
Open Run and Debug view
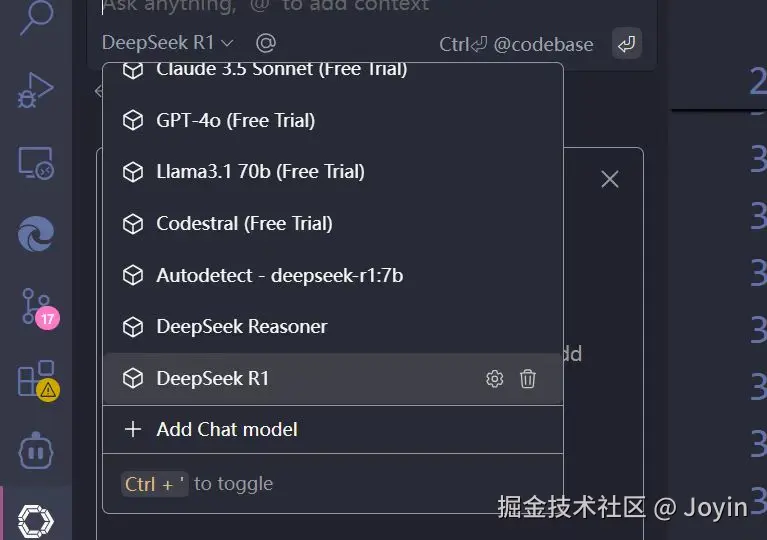36,90
